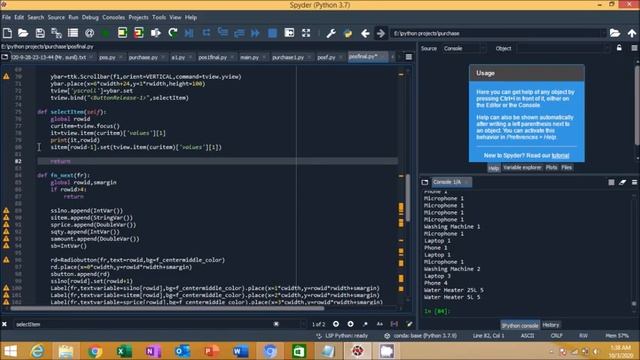Toggle case sensitive search (Aa)
640x360 pixels.
380,324
